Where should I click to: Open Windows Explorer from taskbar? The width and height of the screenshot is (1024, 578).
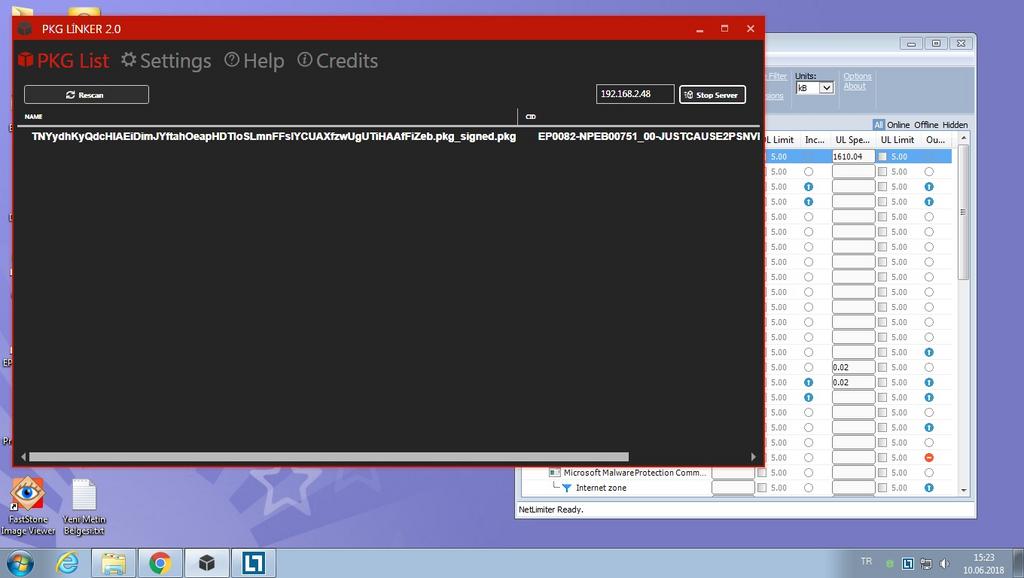[113, 563]
